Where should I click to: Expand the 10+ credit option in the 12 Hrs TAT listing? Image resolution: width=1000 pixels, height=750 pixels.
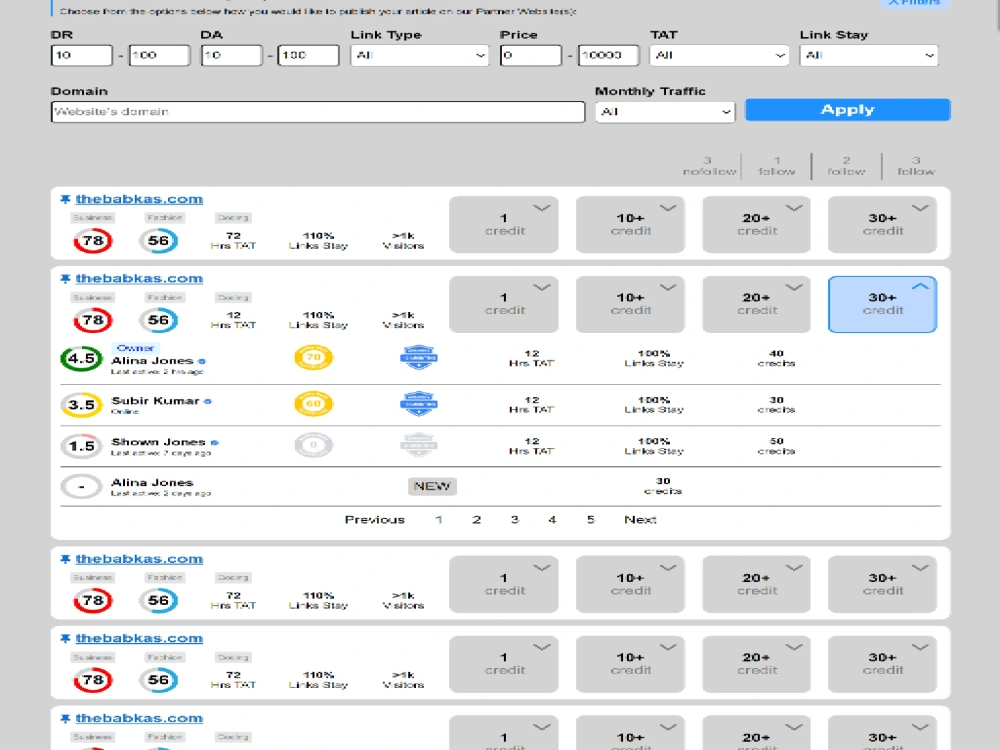pos(630,304)
